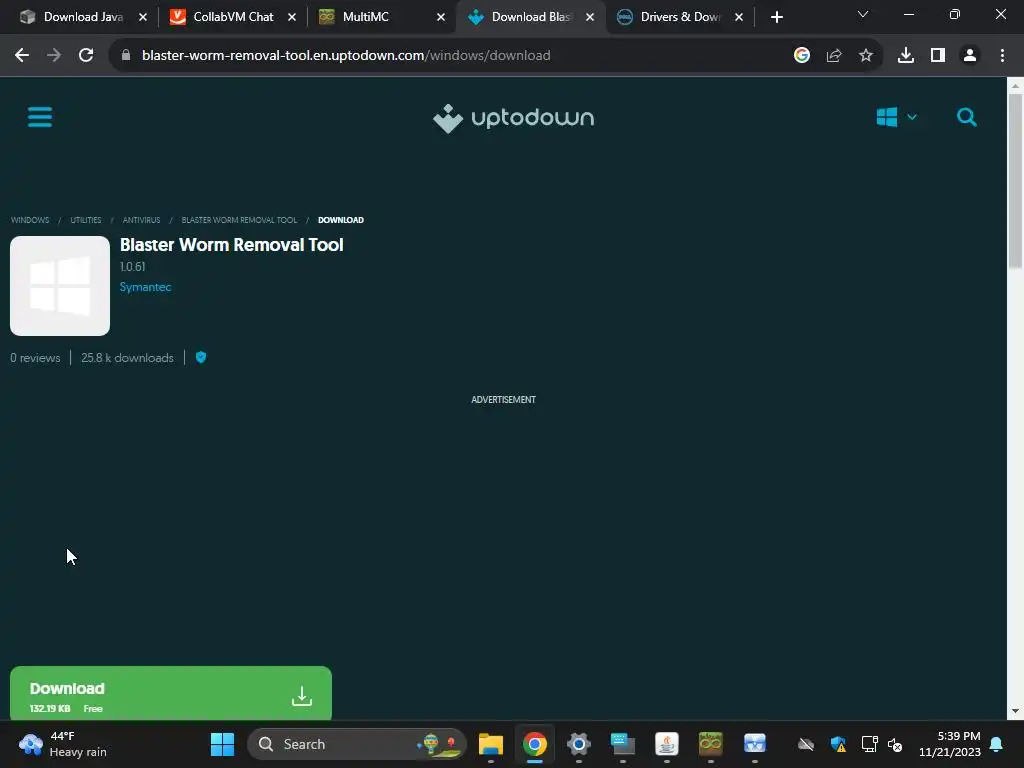
Task: Close the MultiMC tab
Action: (441, 18)
